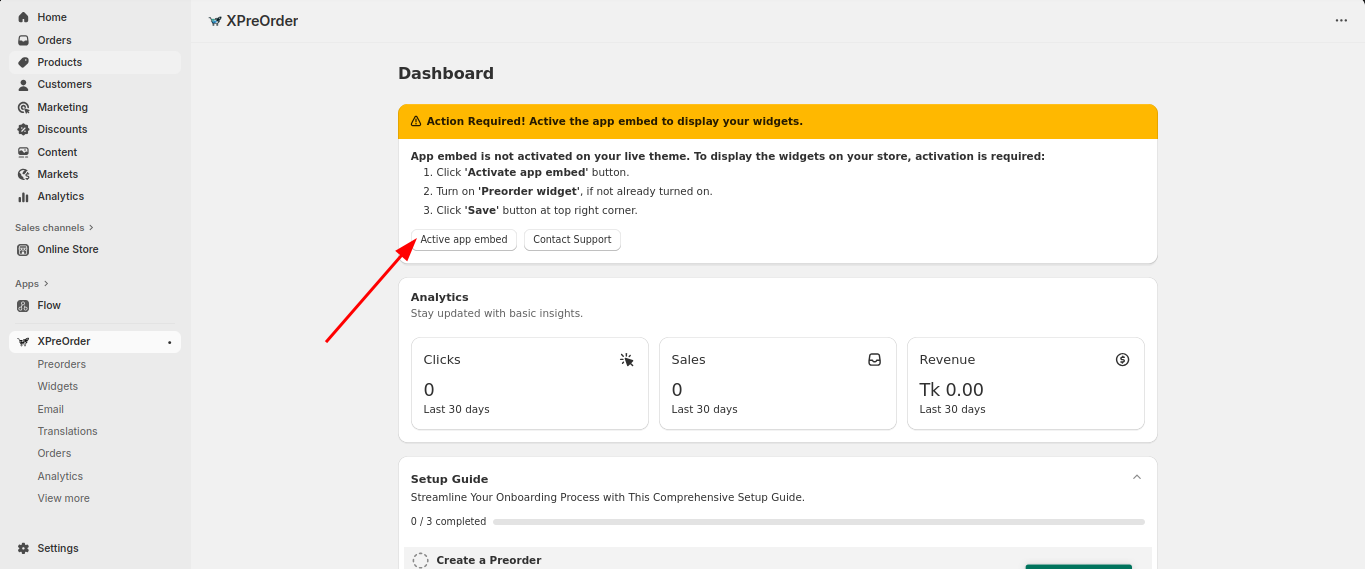The image size is (1365, 569).
Task: Click the Online Store icon
Action: [x=23, y=249]
